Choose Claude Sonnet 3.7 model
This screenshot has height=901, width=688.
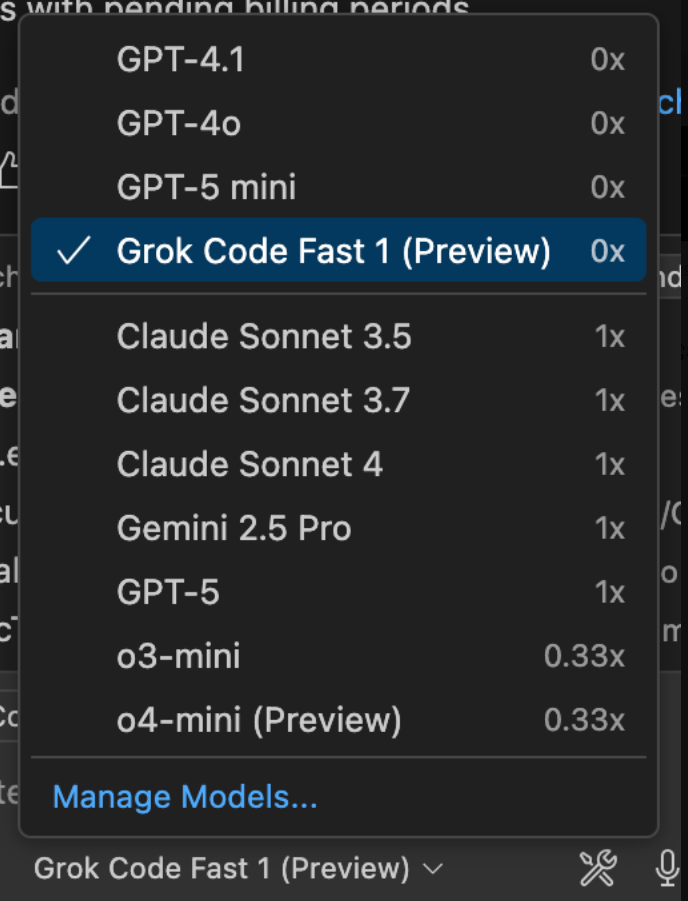pos(339,400)
